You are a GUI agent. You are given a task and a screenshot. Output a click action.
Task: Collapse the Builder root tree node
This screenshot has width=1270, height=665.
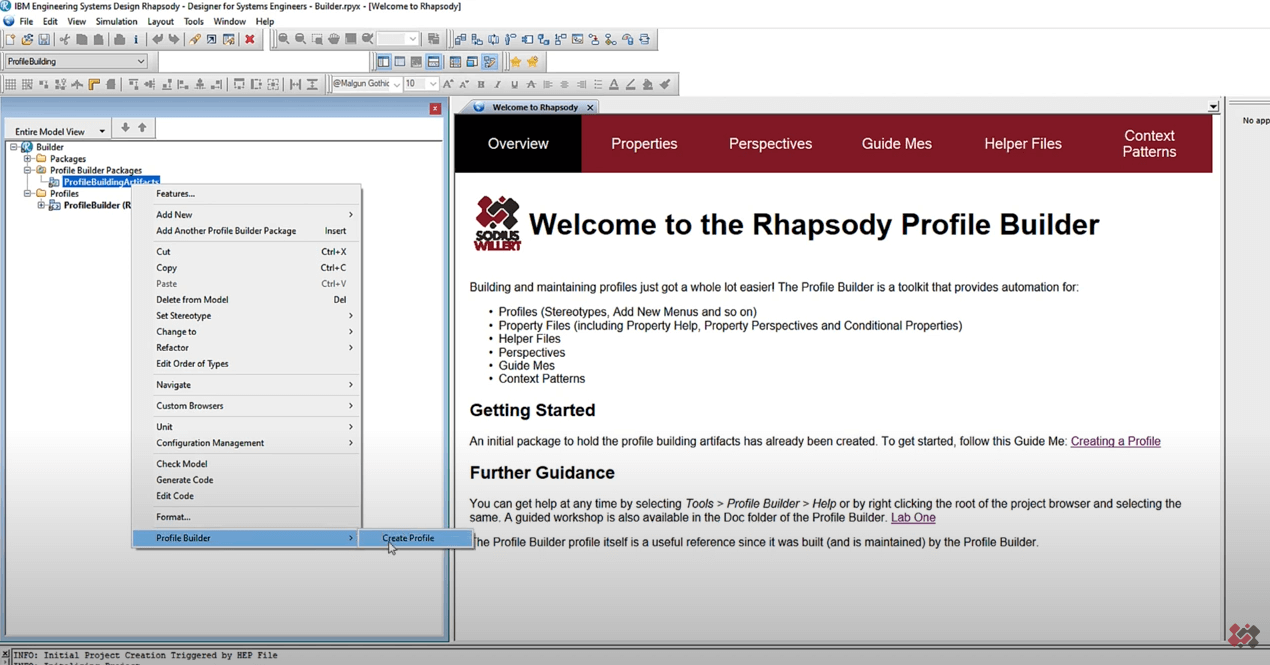tap(14, 147)
